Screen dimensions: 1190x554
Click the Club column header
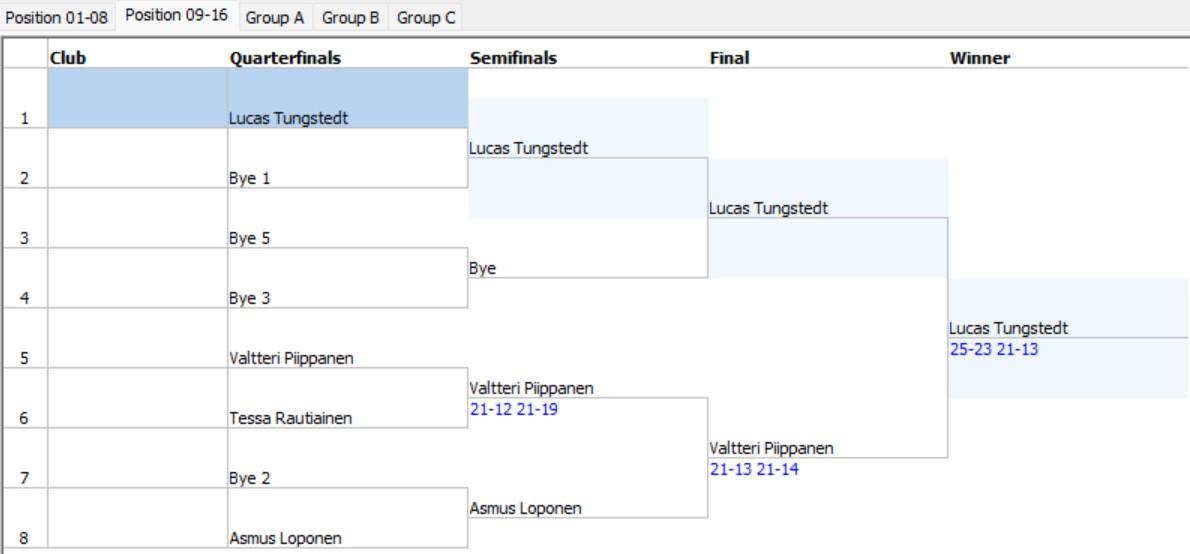point(69,58)
